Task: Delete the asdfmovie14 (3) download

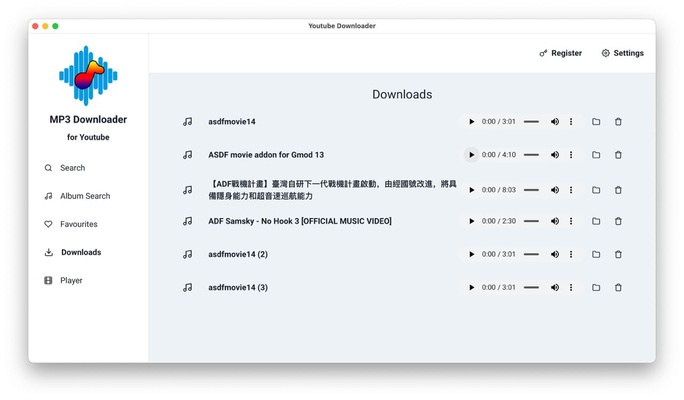Action: [x=618, y=287]
